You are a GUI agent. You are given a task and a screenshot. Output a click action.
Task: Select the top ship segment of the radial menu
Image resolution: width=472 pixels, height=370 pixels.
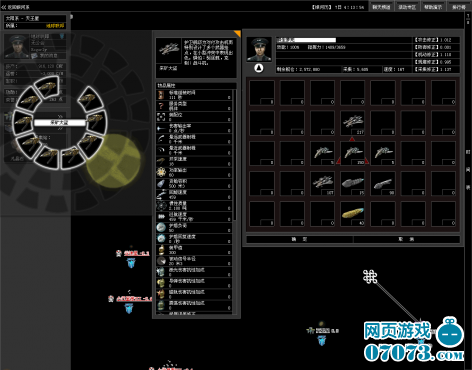coord(47,87)
